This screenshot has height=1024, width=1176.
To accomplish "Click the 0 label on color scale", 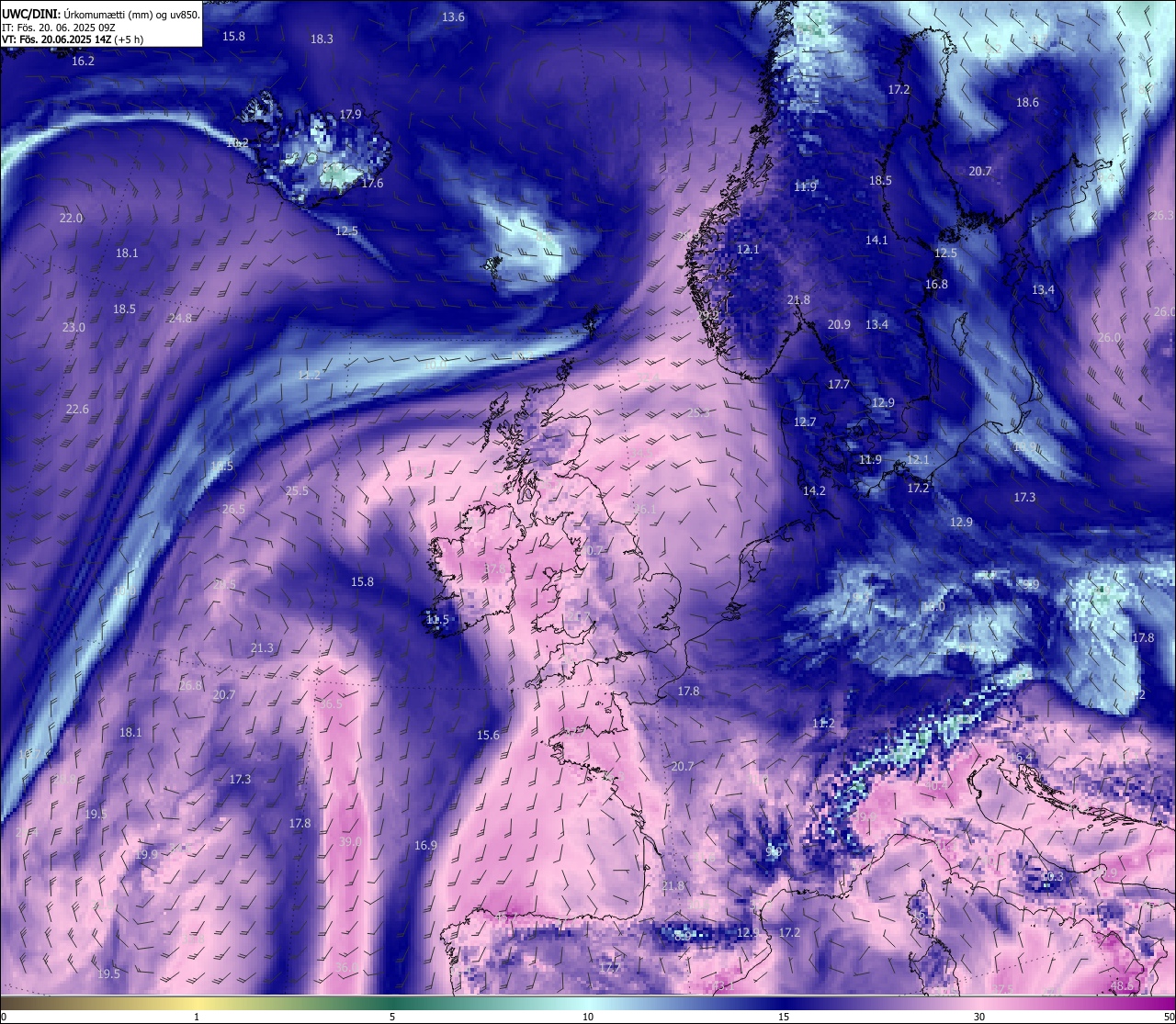I will (4, 1017).
